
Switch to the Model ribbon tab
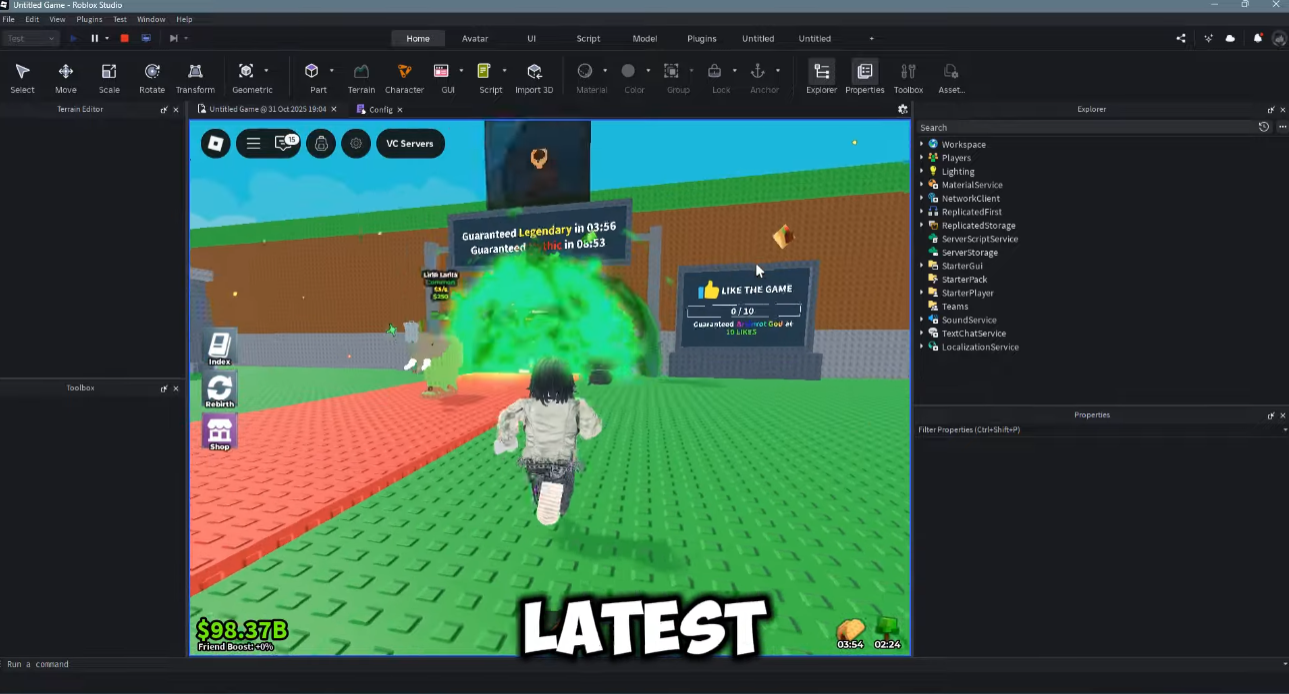tap(644, 39)
